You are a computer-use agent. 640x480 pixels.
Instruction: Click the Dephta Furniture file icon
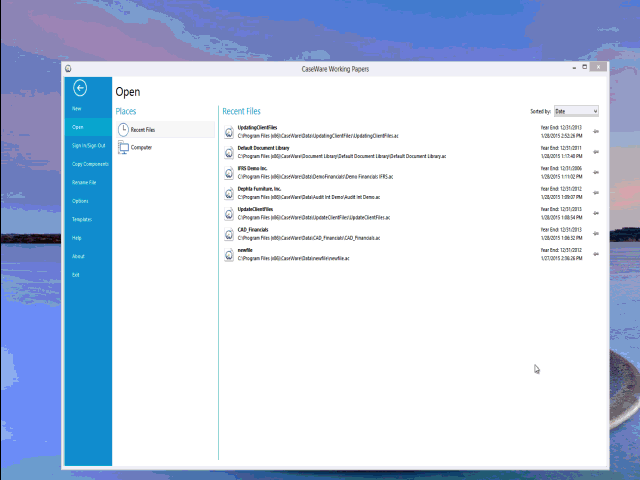(229, 193)
